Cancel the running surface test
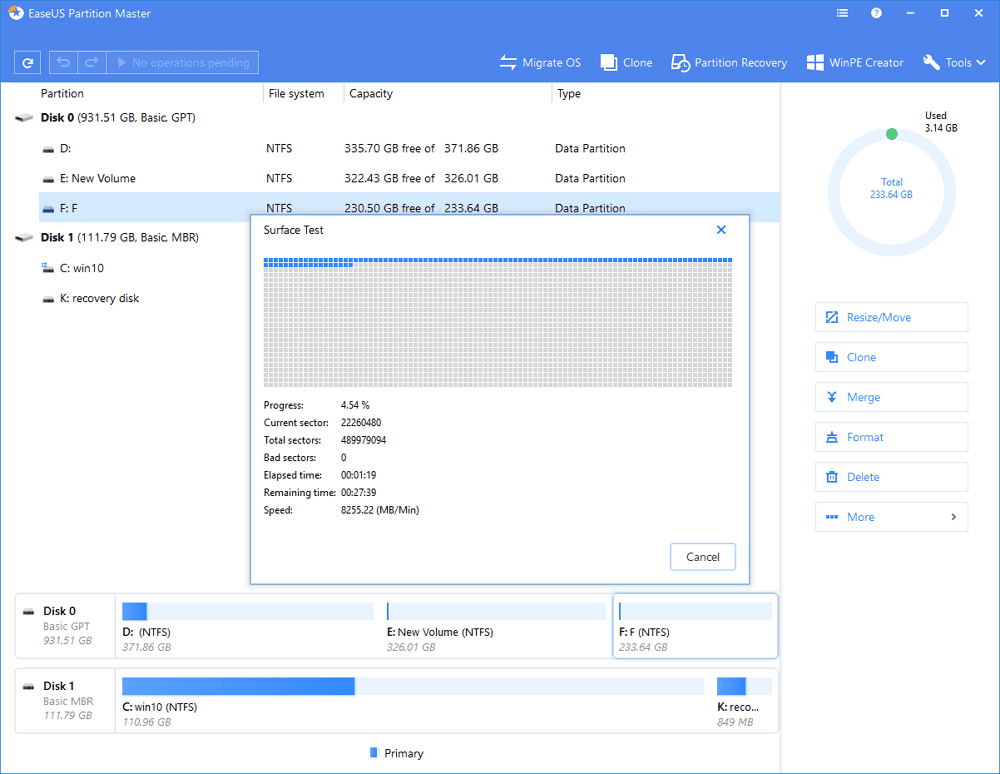This screenshot has width=1000, height=774. [702, 557]
